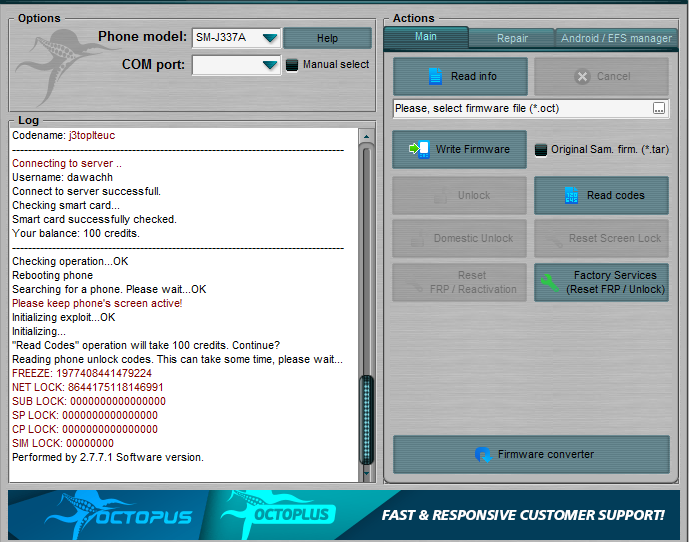Click the NET LOCK code line
The height and width of the screenshot is (542, 689).
click(87, 387)
